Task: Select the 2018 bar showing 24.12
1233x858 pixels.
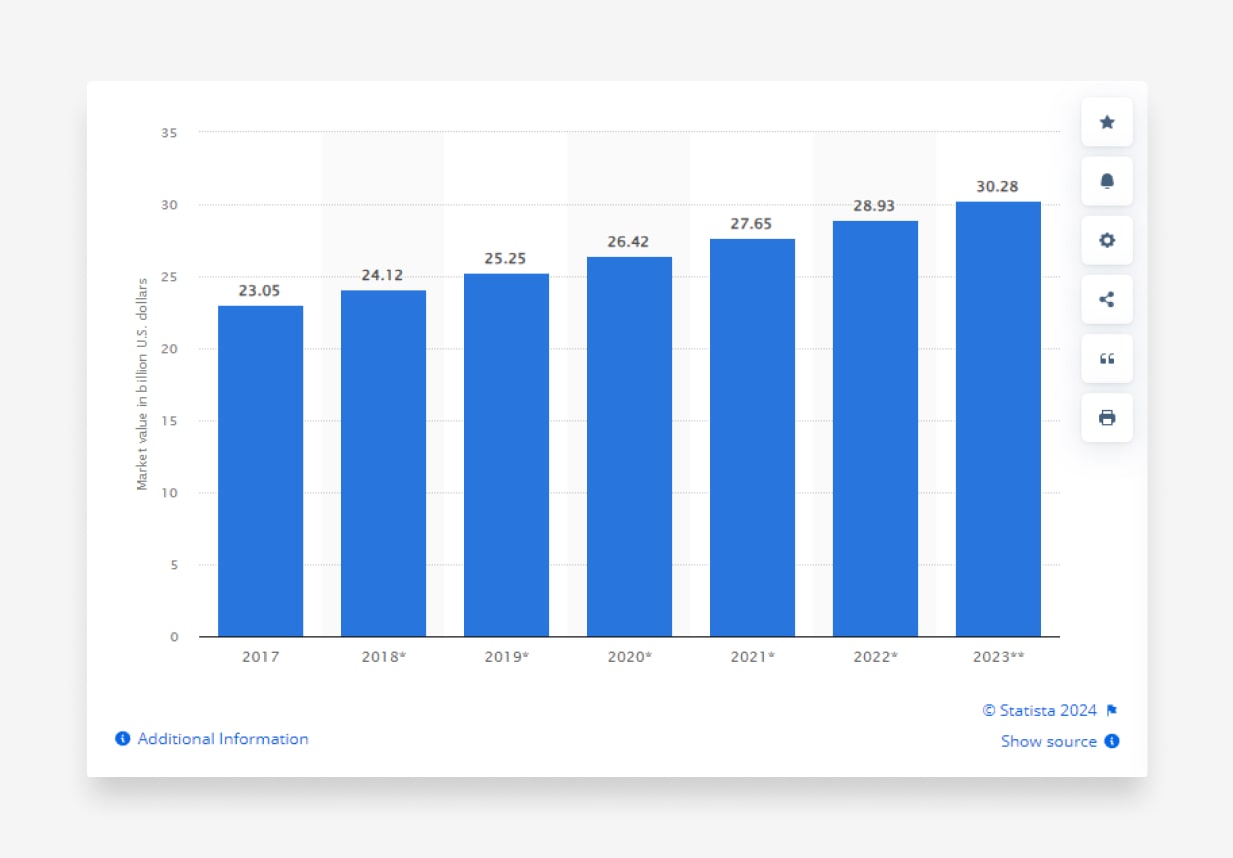Action: click(x=383, y=463)
